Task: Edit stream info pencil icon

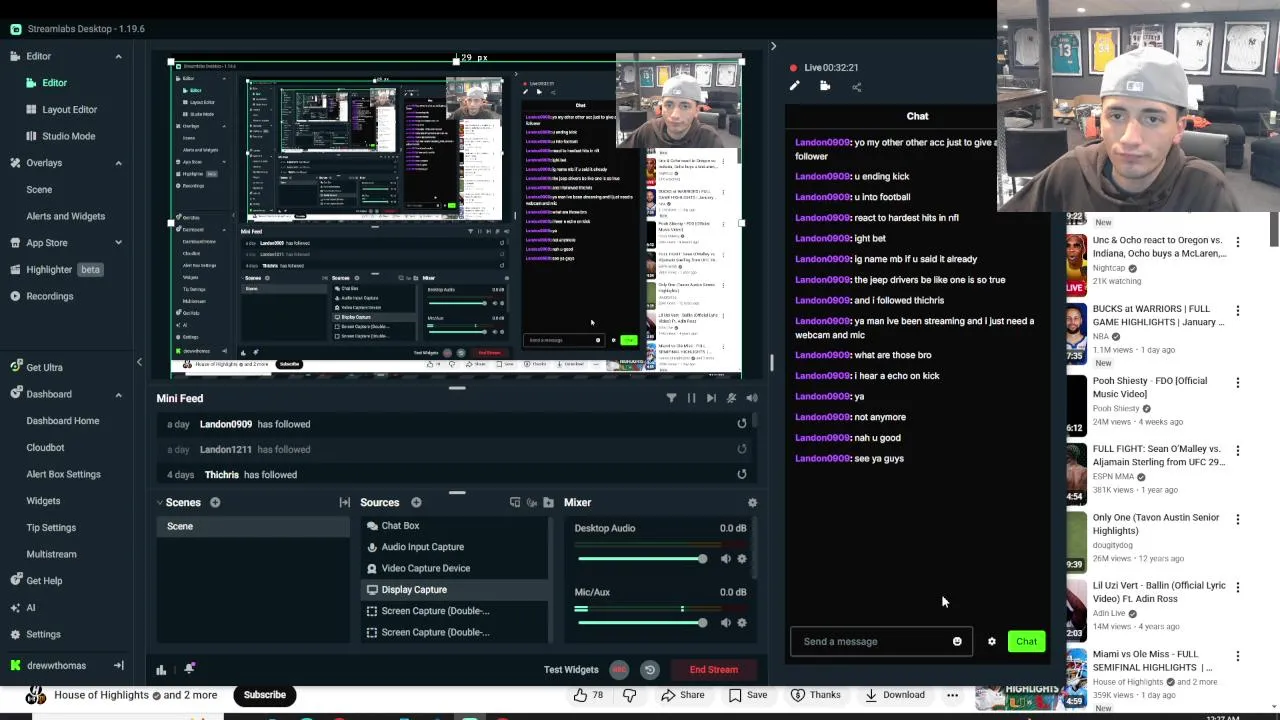Action: click(794, 87)
